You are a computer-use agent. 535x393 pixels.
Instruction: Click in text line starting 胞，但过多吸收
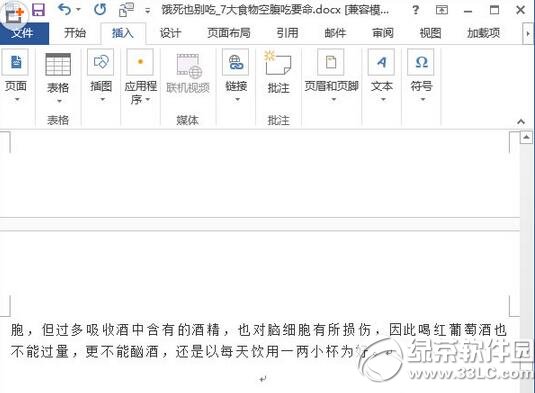click(258, 330)
